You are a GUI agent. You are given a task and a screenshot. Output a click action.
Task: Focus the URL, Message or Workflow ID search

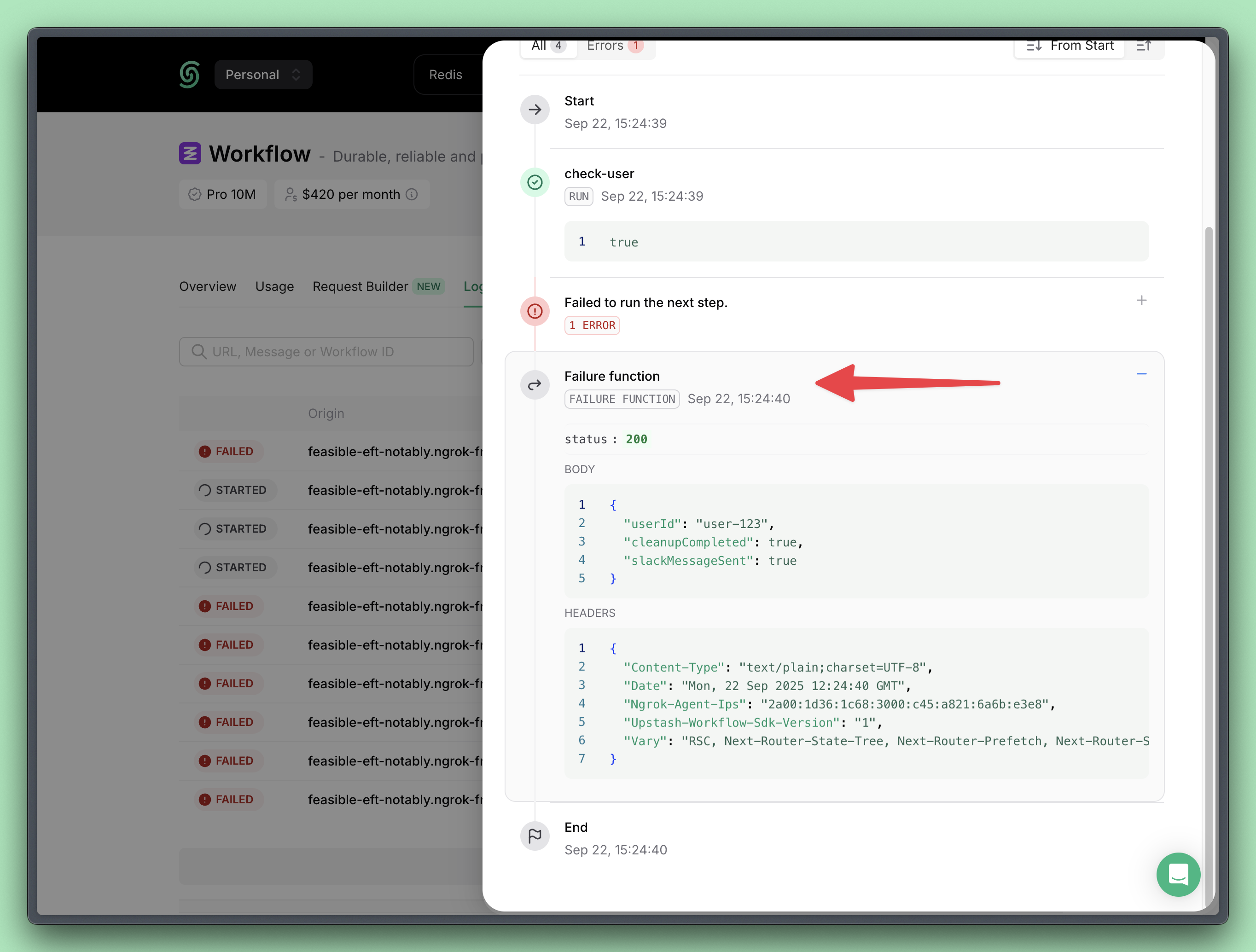(326, 352)
